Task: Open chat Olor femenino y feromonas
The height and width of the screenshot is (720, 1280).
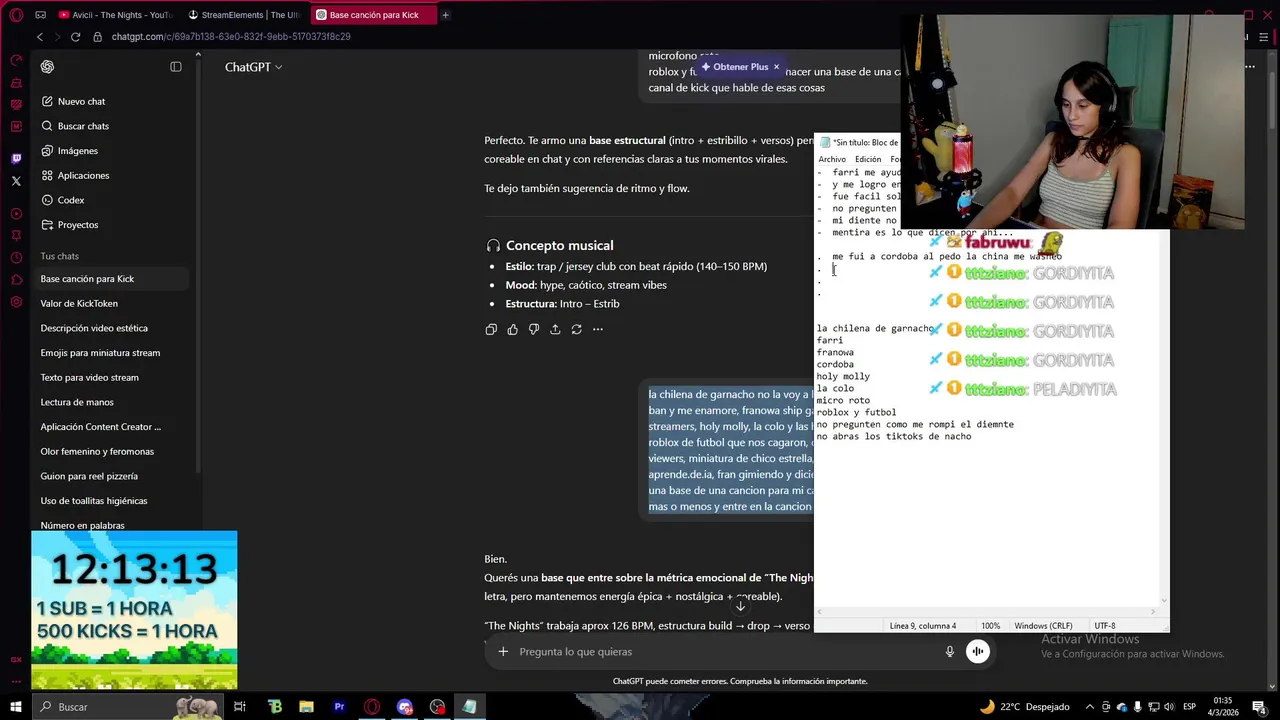Action: pyautogui.click(x=97, y=451)
